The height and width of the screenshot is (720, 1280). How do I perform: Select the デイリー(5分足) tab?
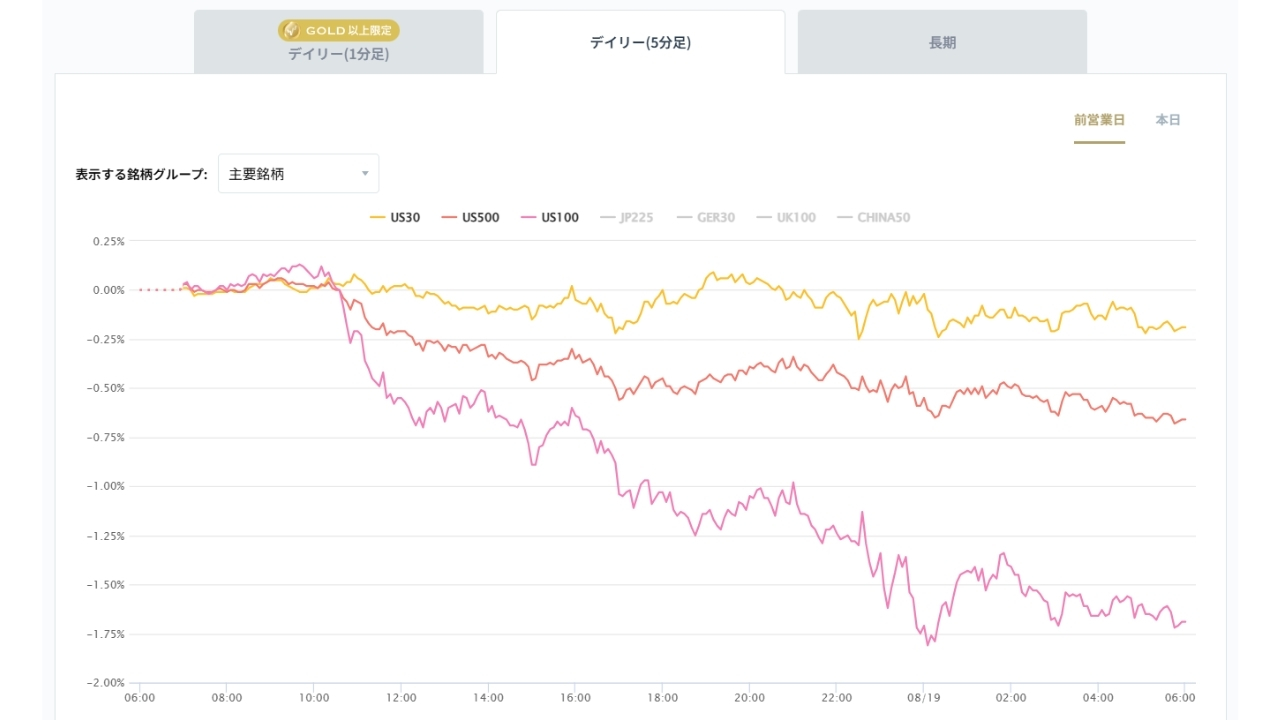click(x=640, y=42)
